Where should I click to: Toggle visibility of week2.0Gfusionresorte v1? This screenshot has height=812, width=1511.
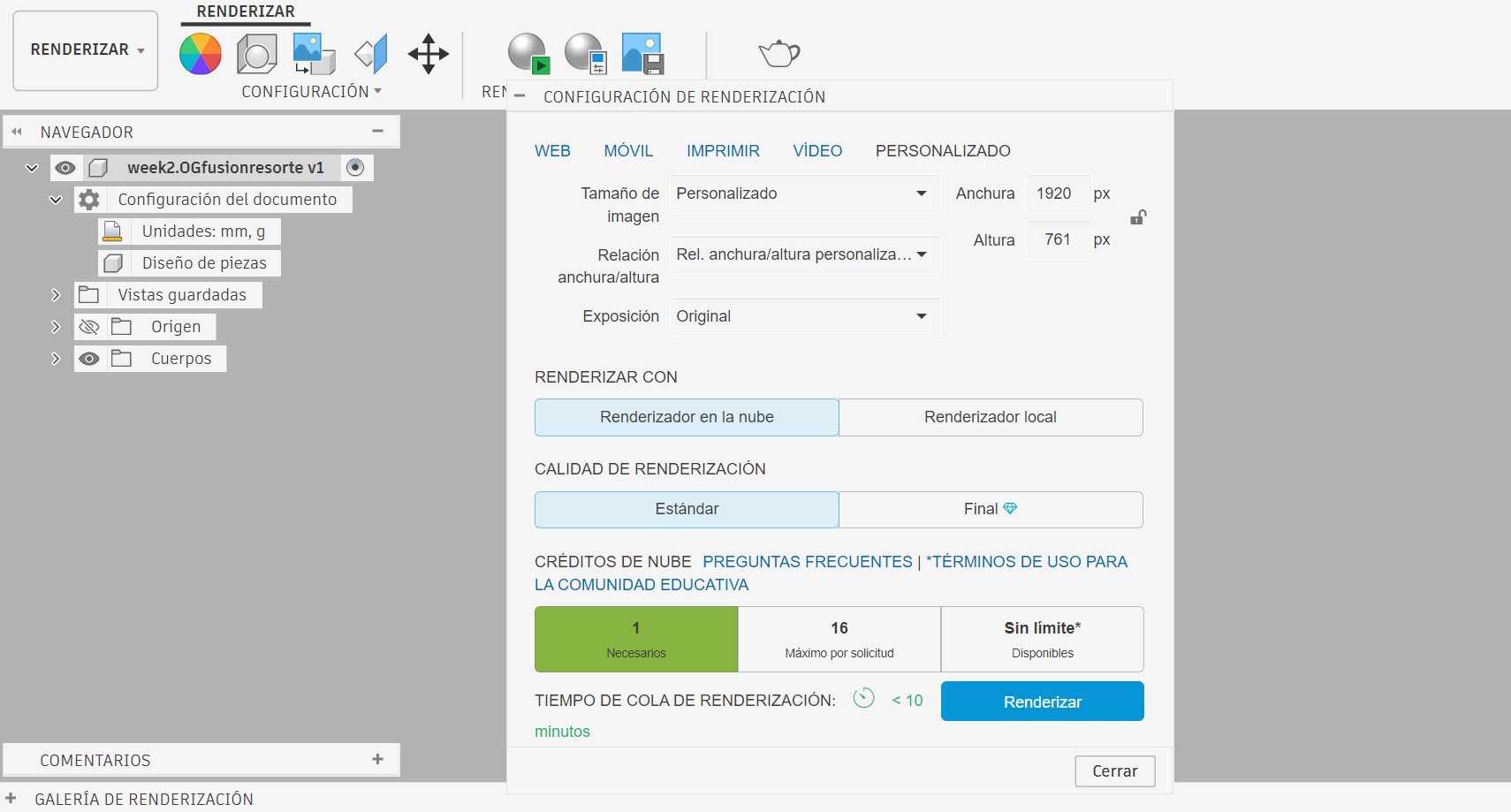point(65,168)
